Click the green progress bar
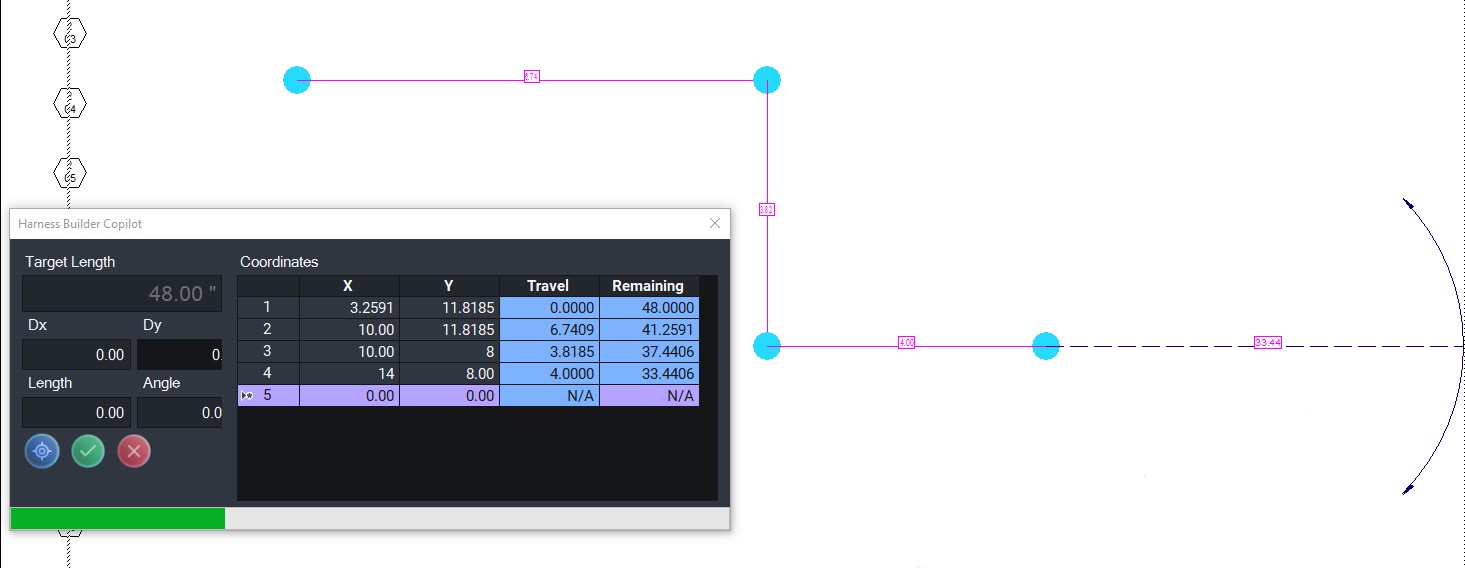The width and height of the screenshot is (1465, 569). coord(117,518)
